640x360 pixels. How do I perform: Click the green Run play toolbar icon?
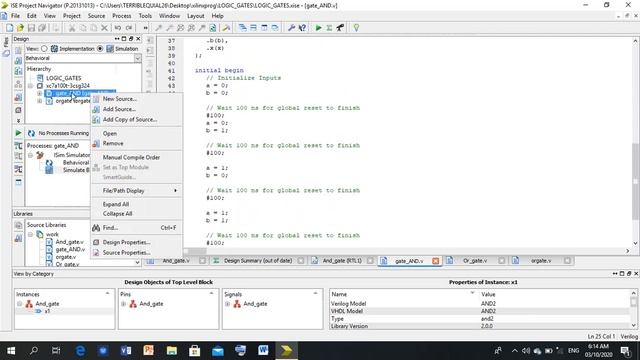coord(318,28)
